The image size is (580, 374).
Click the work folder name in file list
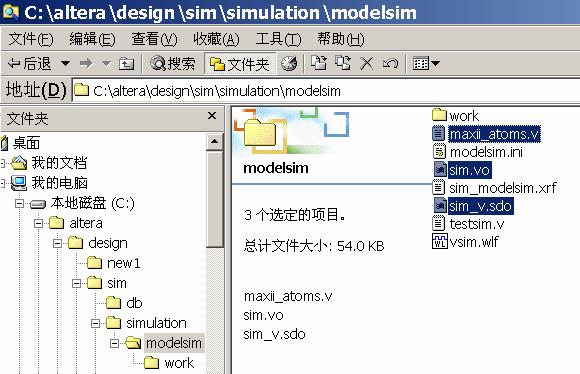(x=464, y=116)
